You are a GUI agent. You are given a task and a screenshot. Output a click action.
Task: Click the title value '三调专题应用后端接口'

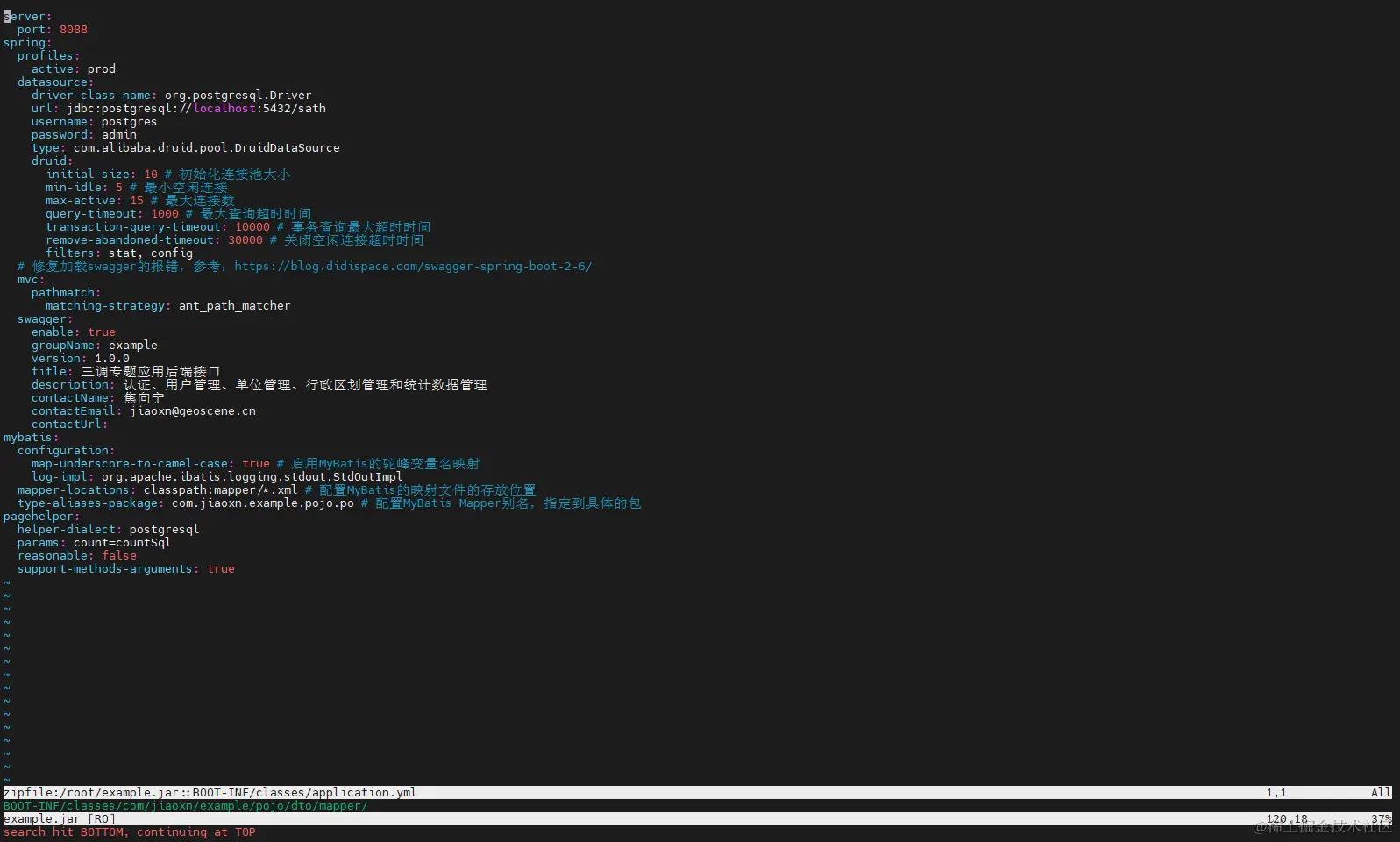tap(151, 372)
